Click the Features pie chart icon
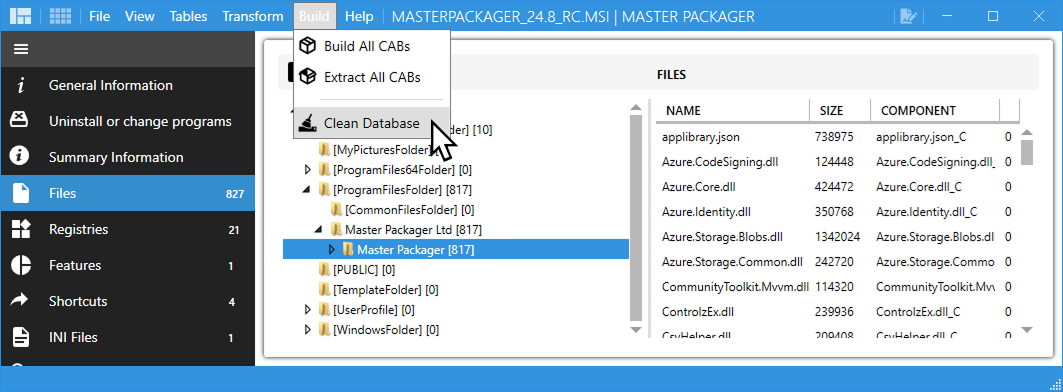This screenshot has width=1063, height=392. [21, 265]
